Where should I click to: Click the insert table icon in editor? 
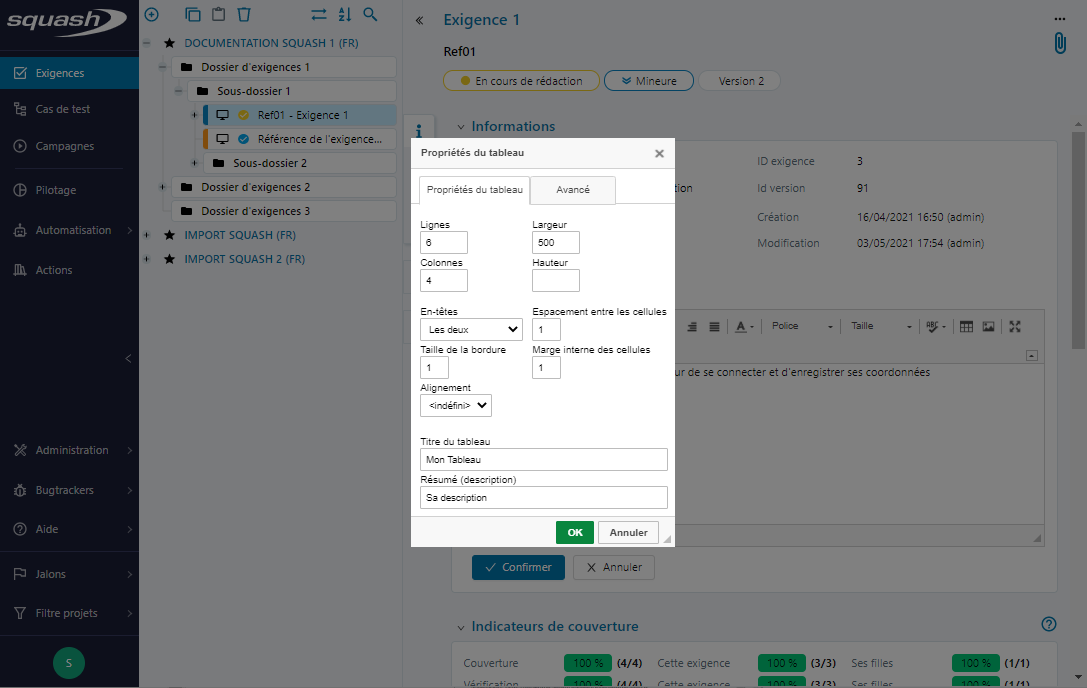coord(966,326)
